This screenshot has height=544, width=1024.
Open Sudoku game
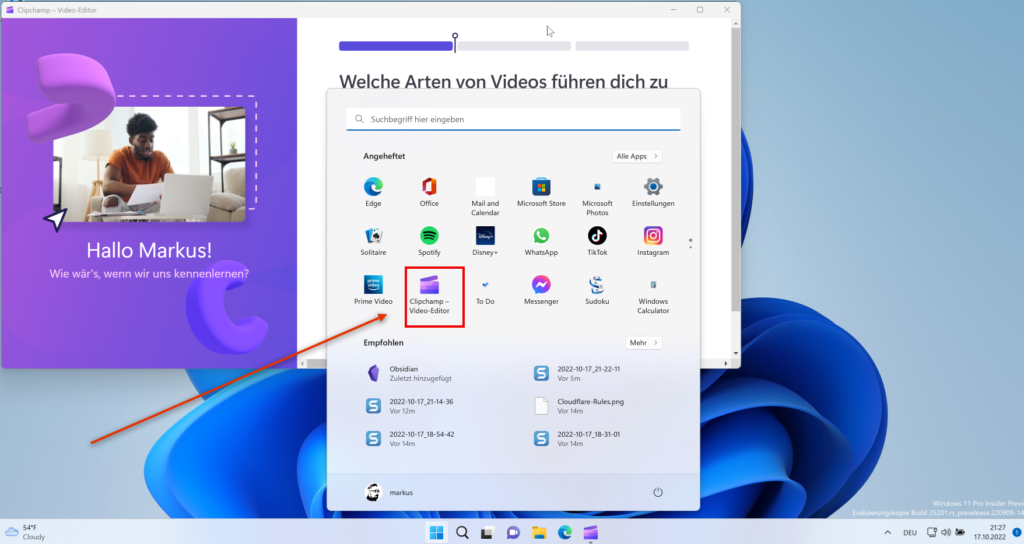[597, 290]
